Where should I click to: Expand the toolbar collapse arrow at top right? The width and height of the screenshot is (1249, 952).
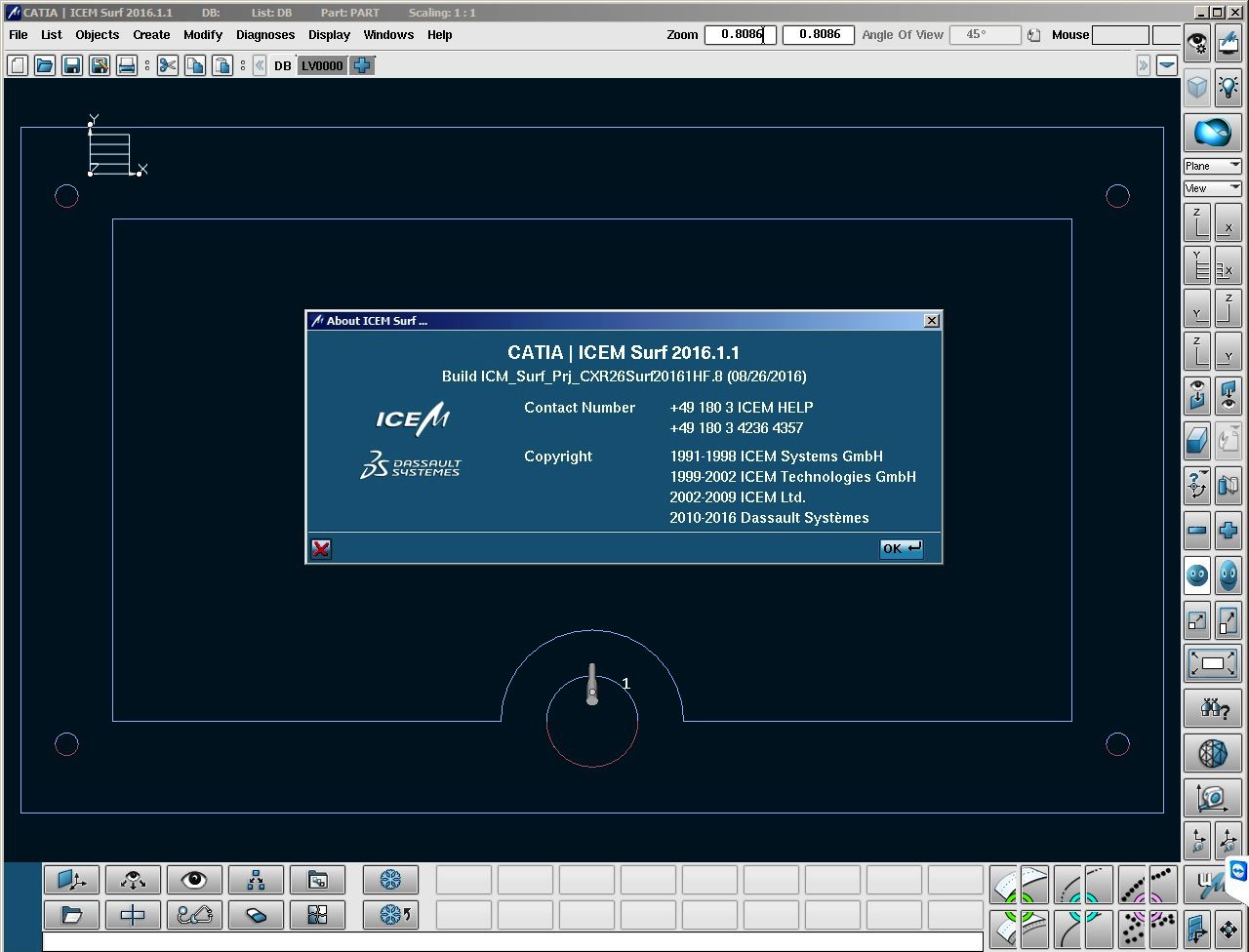[x=1144, y=65]
